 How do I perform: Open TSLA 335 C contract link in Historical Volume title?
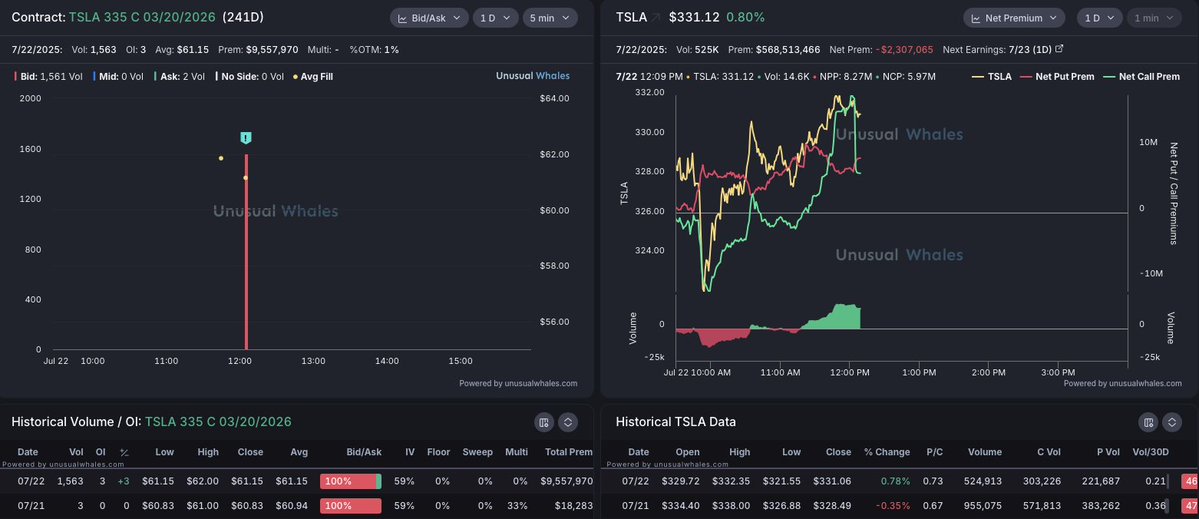click(x=218, y=422)
